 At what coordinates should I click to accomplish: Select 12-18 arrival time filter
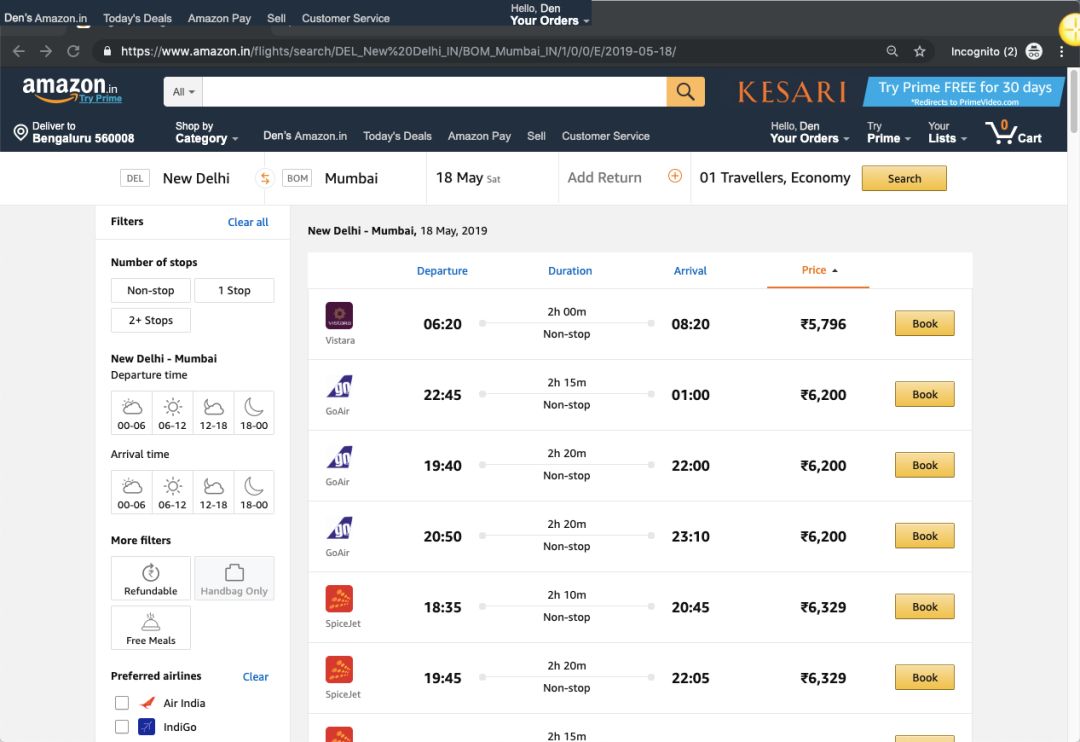click(x=214, y=493)
